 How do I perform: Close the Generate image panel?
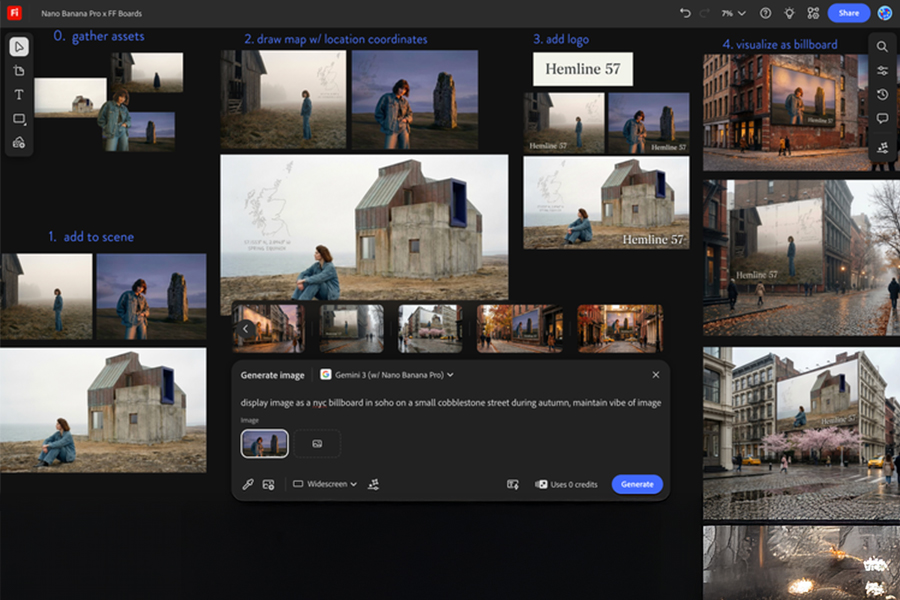pyautogui.click(x=655, y=375)
